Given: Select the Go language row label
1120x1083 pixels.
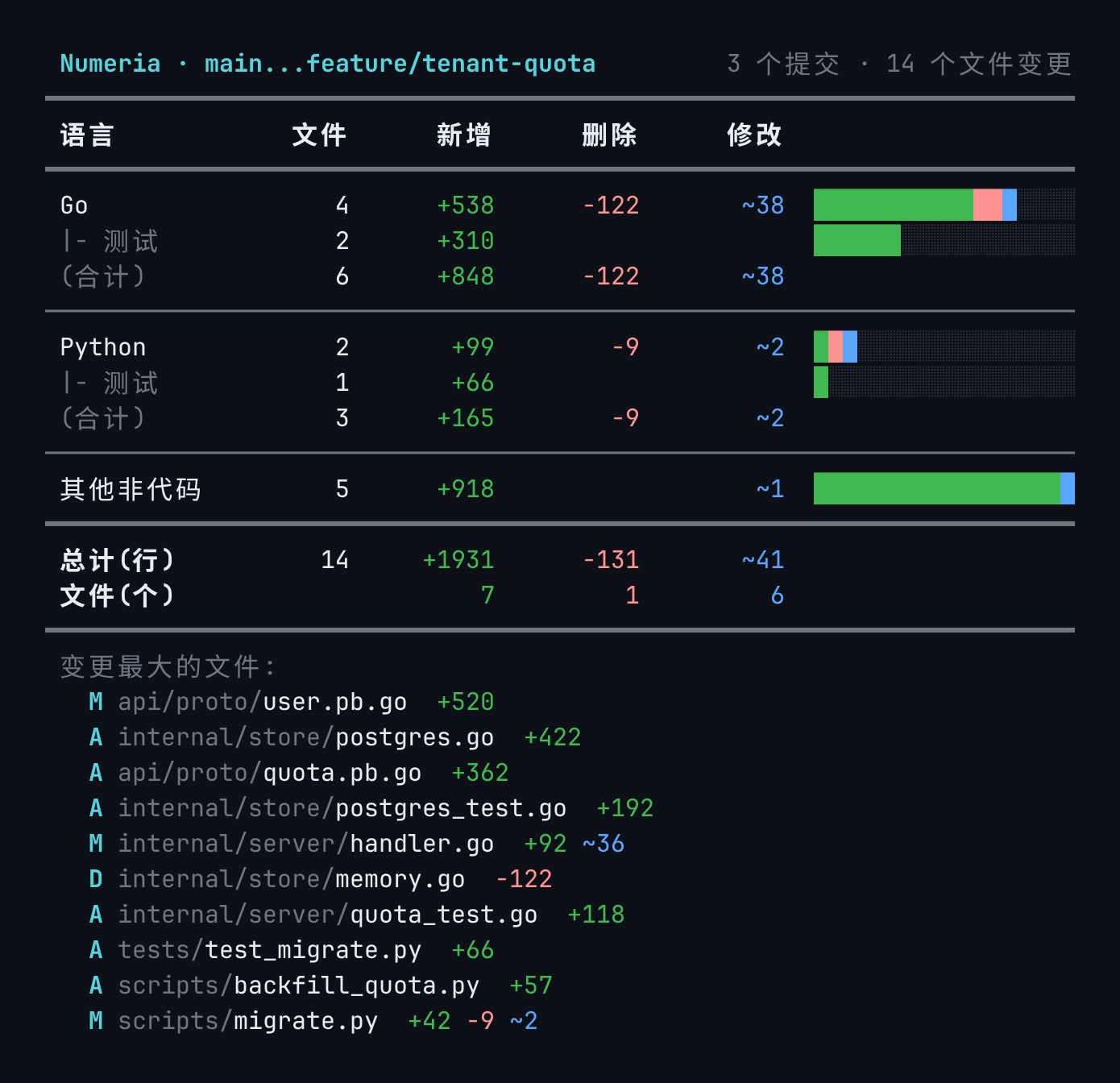Looking at the screenshot, I should click(74, 205).
